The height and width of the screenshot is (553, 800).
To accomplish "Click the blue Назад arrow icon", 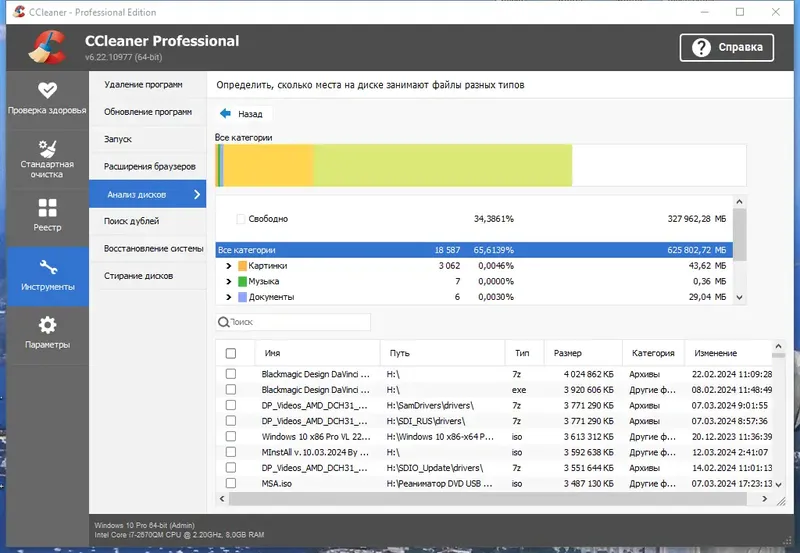I will click(x=225, y=113).
